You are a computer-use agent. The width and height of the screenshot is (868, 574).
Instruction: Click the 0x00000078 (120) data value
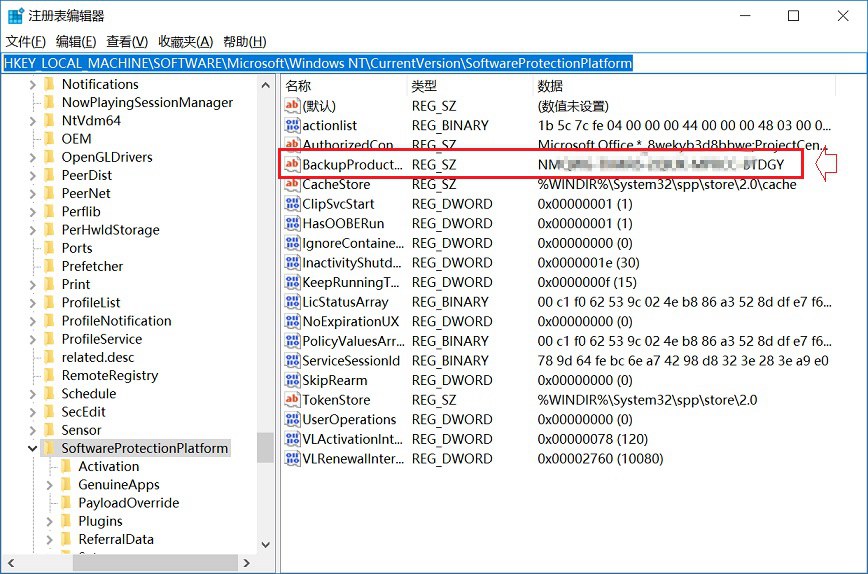pyautogui.click(x=592, y=439)
